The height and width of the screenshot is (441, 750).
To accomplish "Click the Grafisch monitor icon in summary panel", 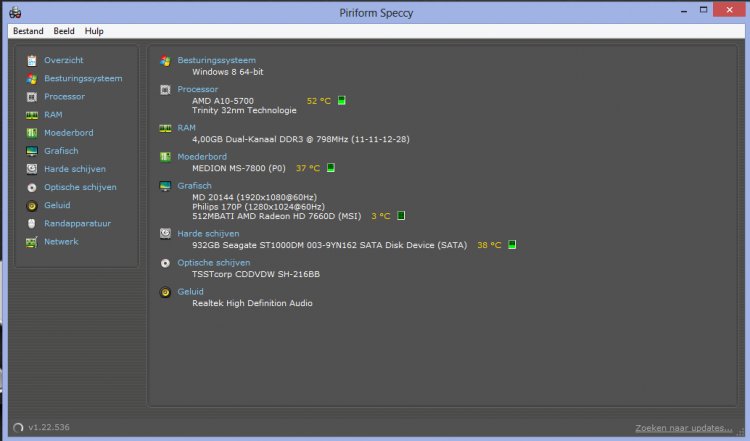I will tap(165, 186).
